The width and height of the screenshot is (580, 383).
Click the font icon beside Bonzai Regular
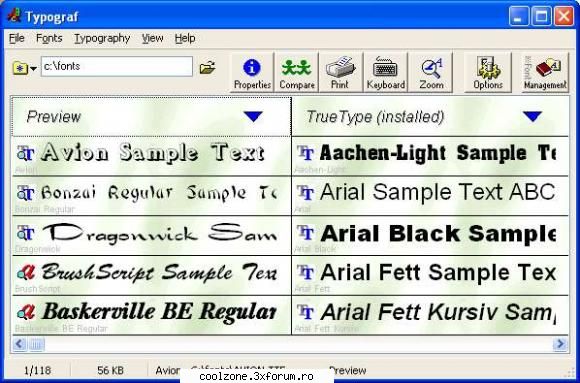pos(26,193)
